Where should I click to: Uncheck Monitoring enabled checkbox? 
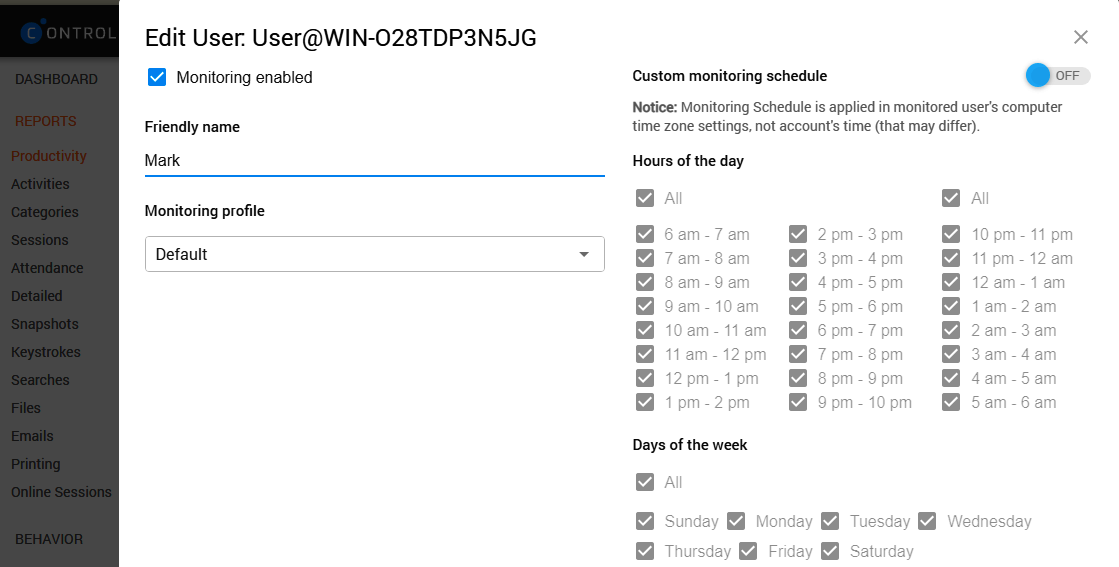[157, 77]
